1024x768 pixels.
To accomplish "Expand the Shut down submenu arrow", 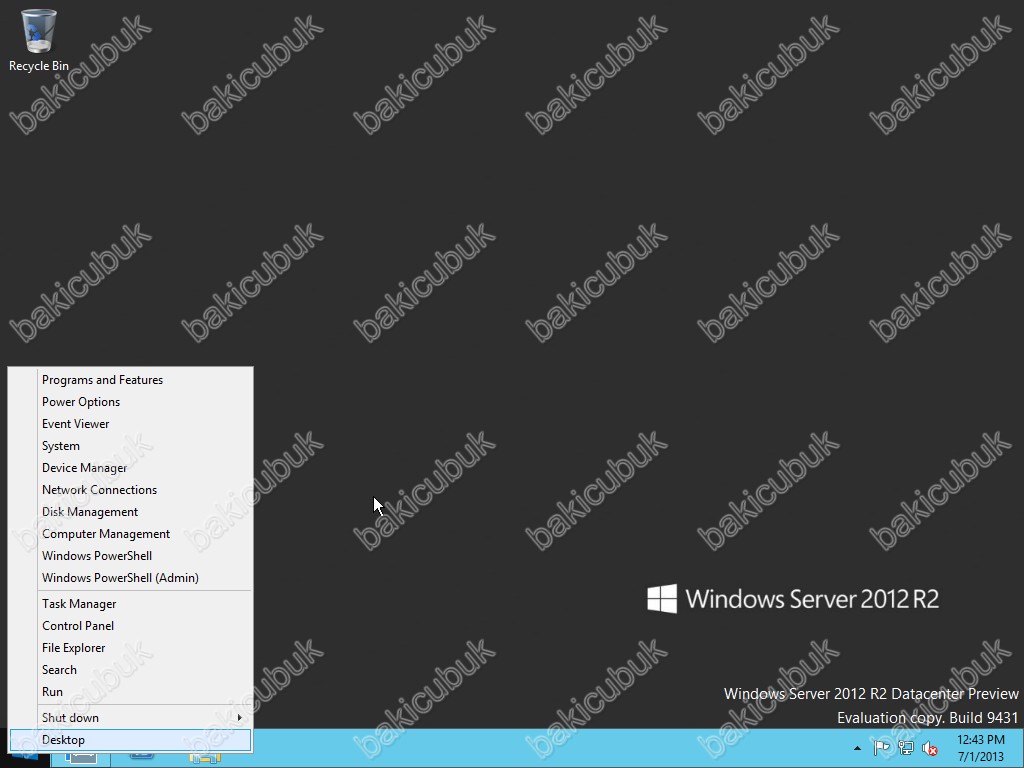I will 240,718.
